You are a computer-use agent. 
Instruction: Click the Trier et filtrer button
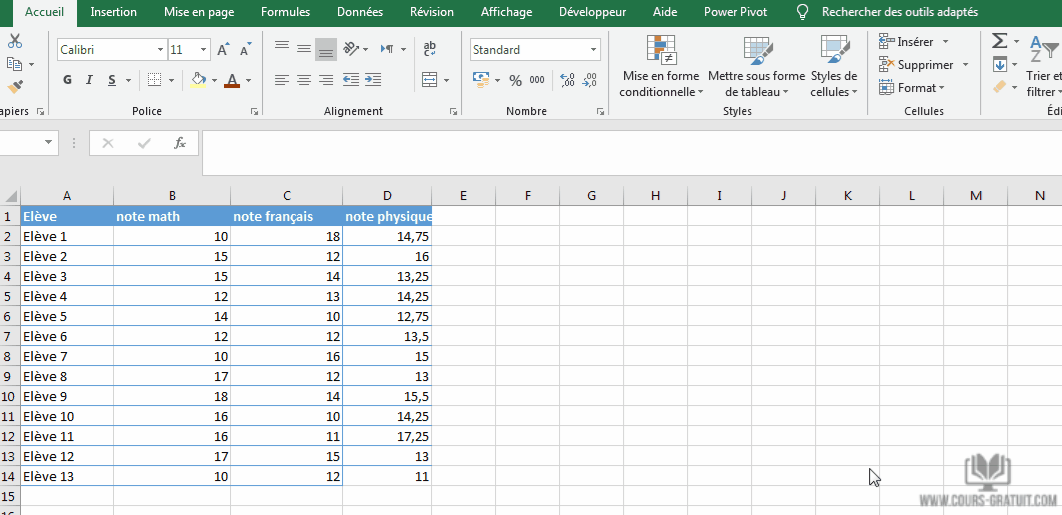1043,66
